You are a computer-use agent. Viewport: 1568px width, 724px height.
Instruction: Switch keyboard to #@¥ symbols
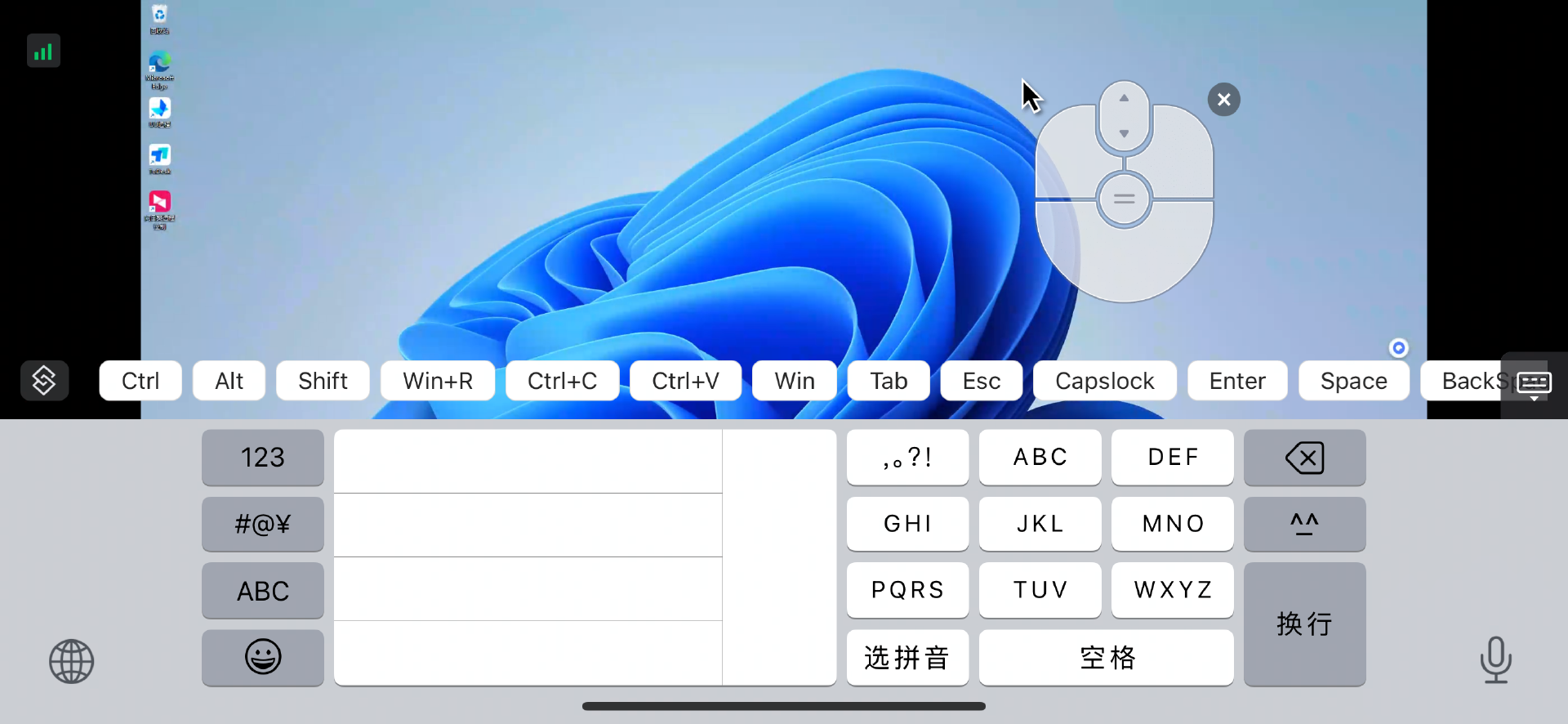(263, 524)
